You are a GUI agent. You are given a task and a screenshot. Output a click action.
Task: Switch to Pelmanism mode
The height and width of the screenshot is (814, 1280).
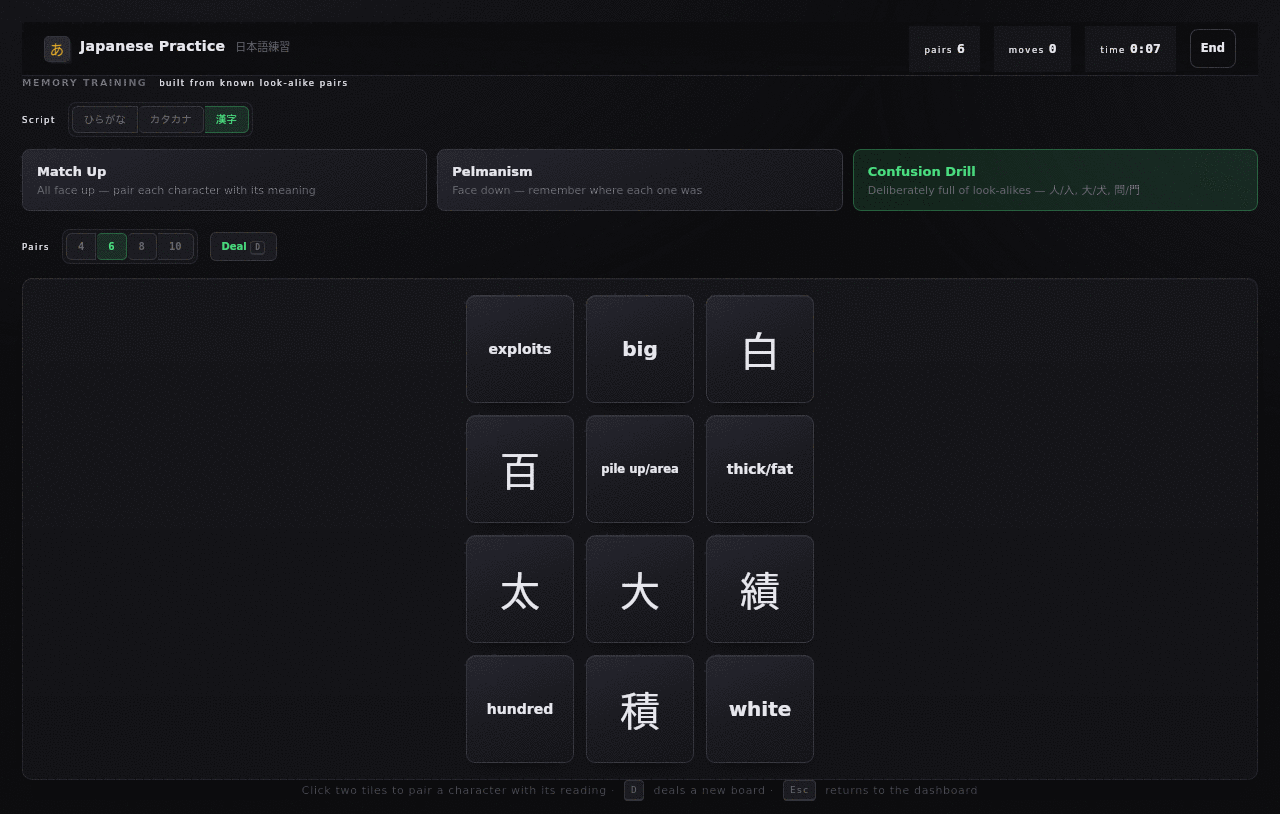click(640, 180)
